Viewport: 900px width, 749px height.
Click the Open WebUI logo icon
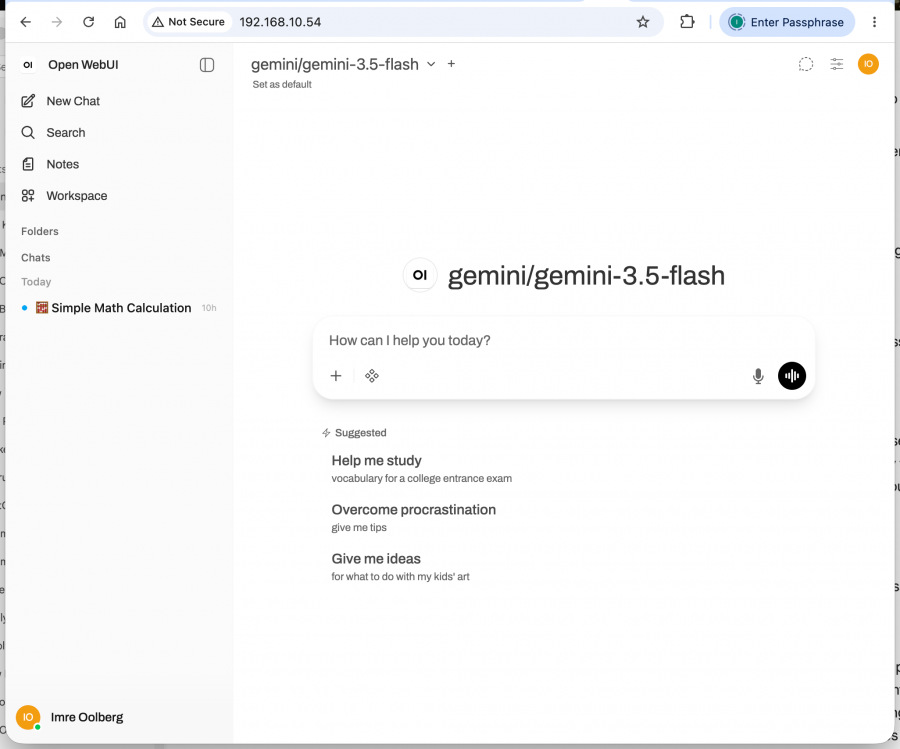(28, 65)
